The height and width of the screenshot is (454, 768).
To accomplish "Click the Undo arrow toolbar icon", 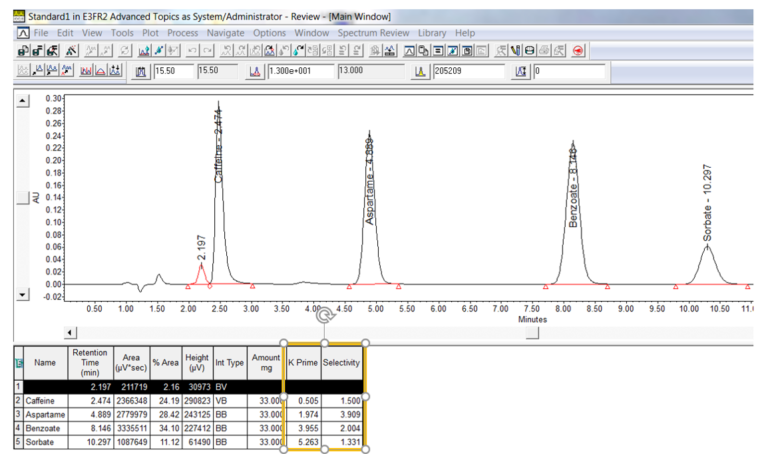I will tap(192, 50).
